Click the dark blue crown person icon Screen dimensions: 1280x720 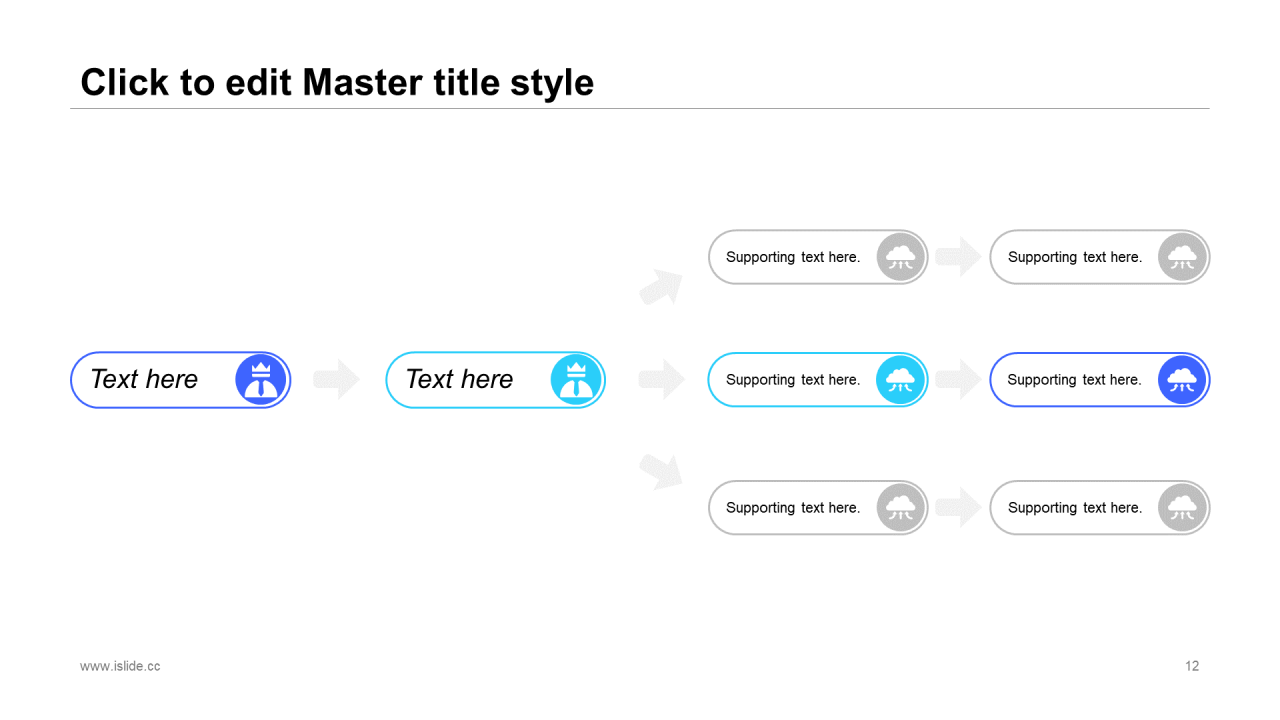pos(261,380)
